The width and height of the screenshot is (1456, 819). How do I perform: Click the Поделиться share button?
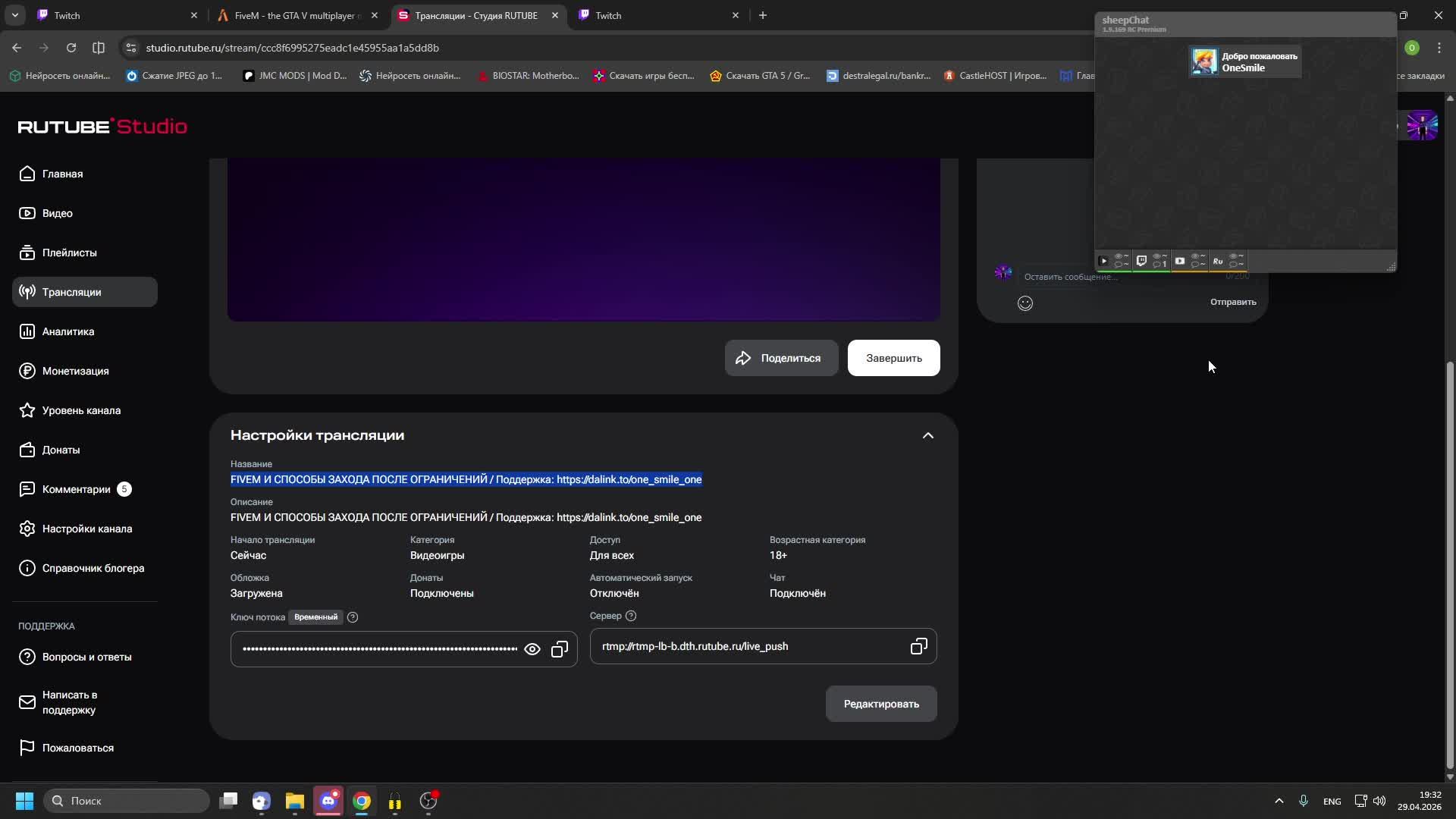pos(781,358)
